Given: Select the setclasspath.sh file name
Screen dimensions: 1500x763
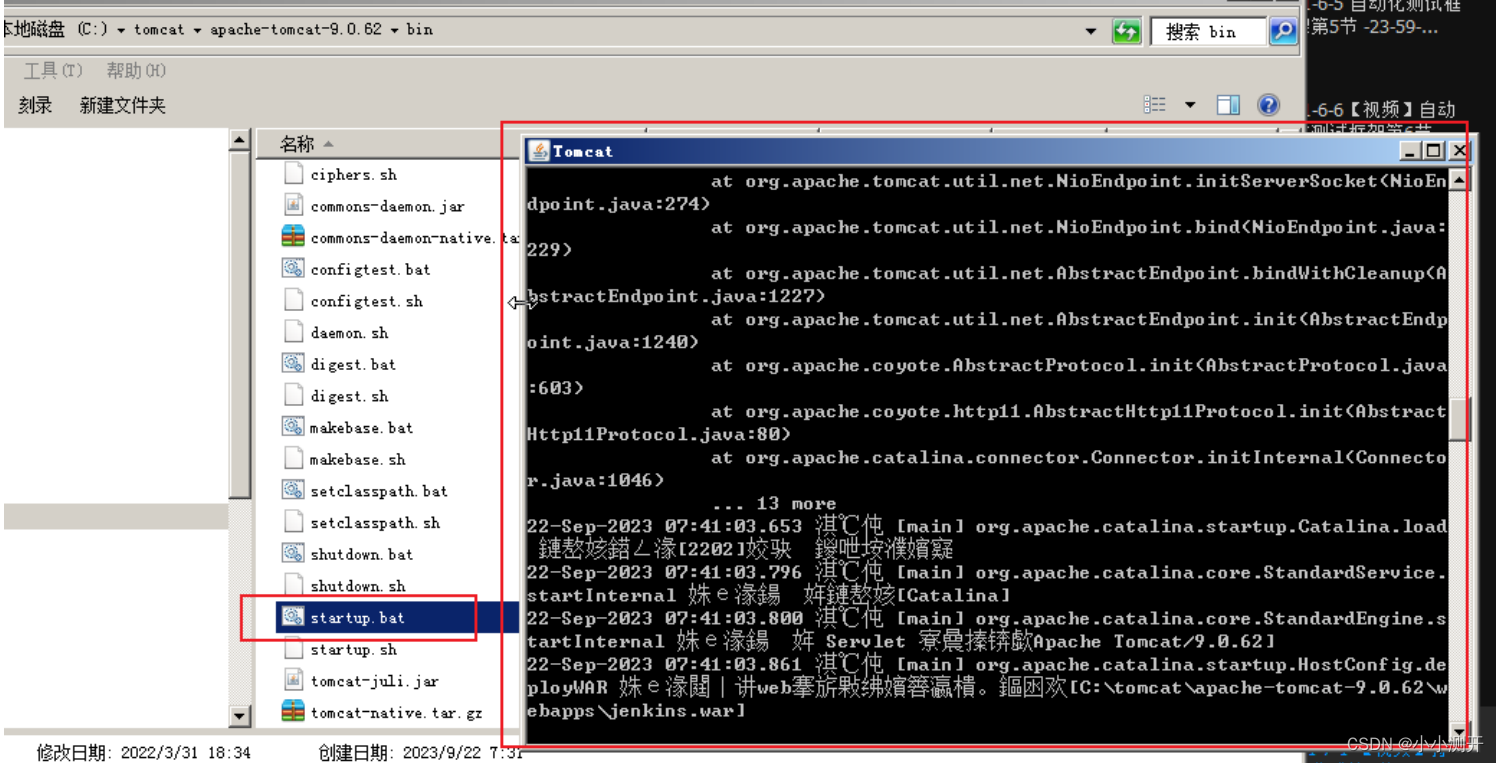Looking at the screenshot, I should (375, 523).
